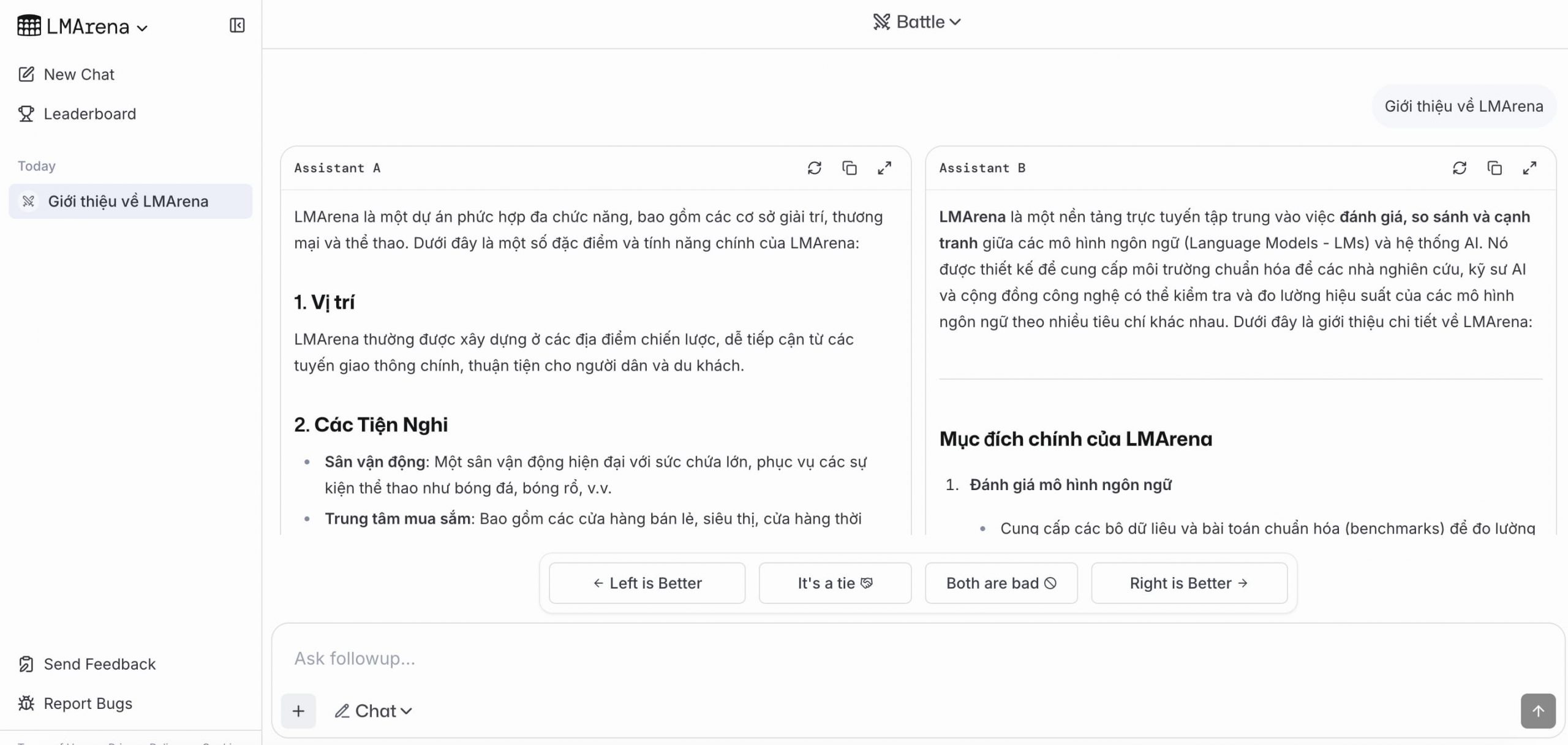Screen dimensions: 1568x745
Task: Click the Report Bugs bug icon
Action: pyautogui.click(x=26, y=703)
